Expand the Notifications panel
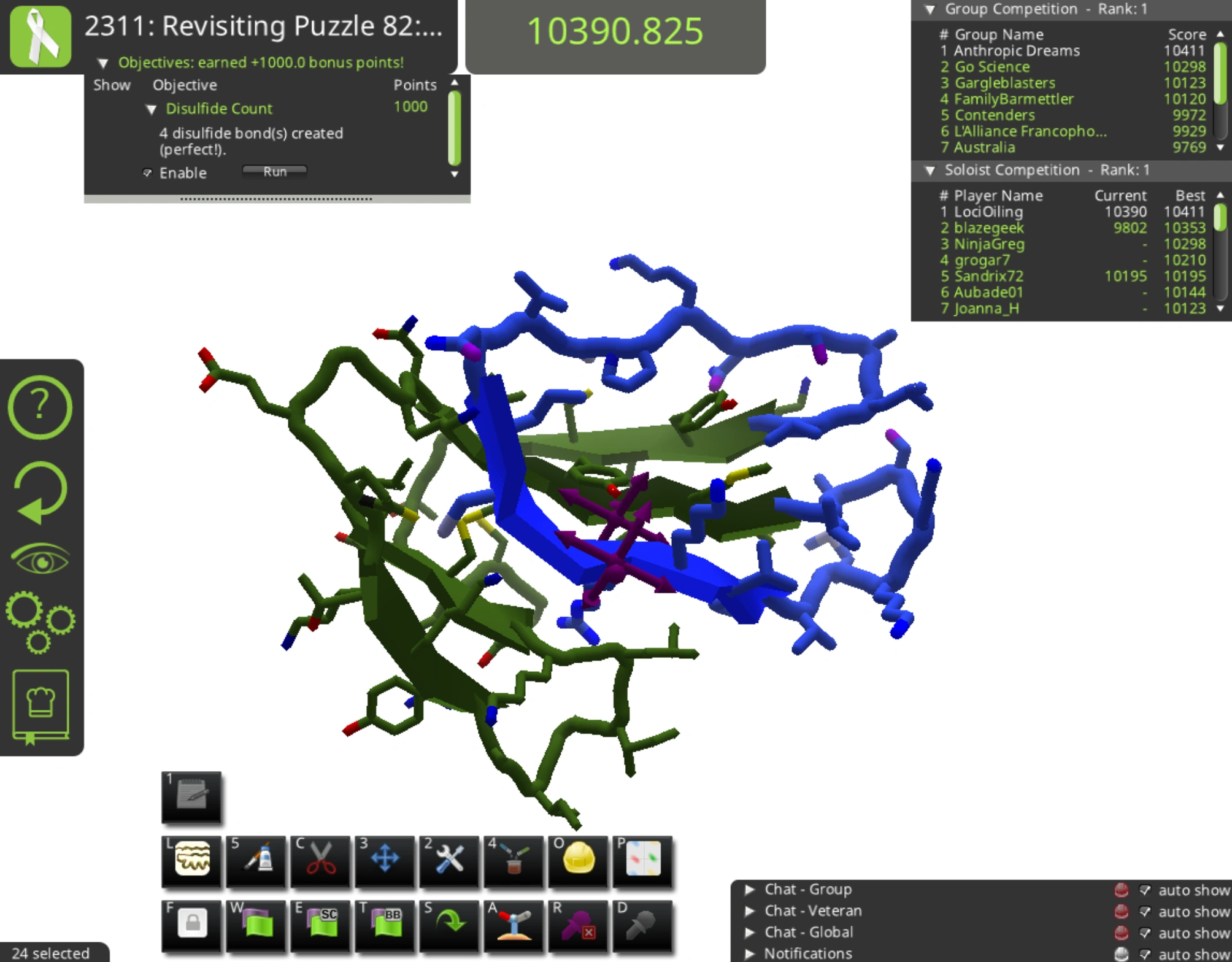The width and height of the screenshot is (1232, 962). point(749,954)
